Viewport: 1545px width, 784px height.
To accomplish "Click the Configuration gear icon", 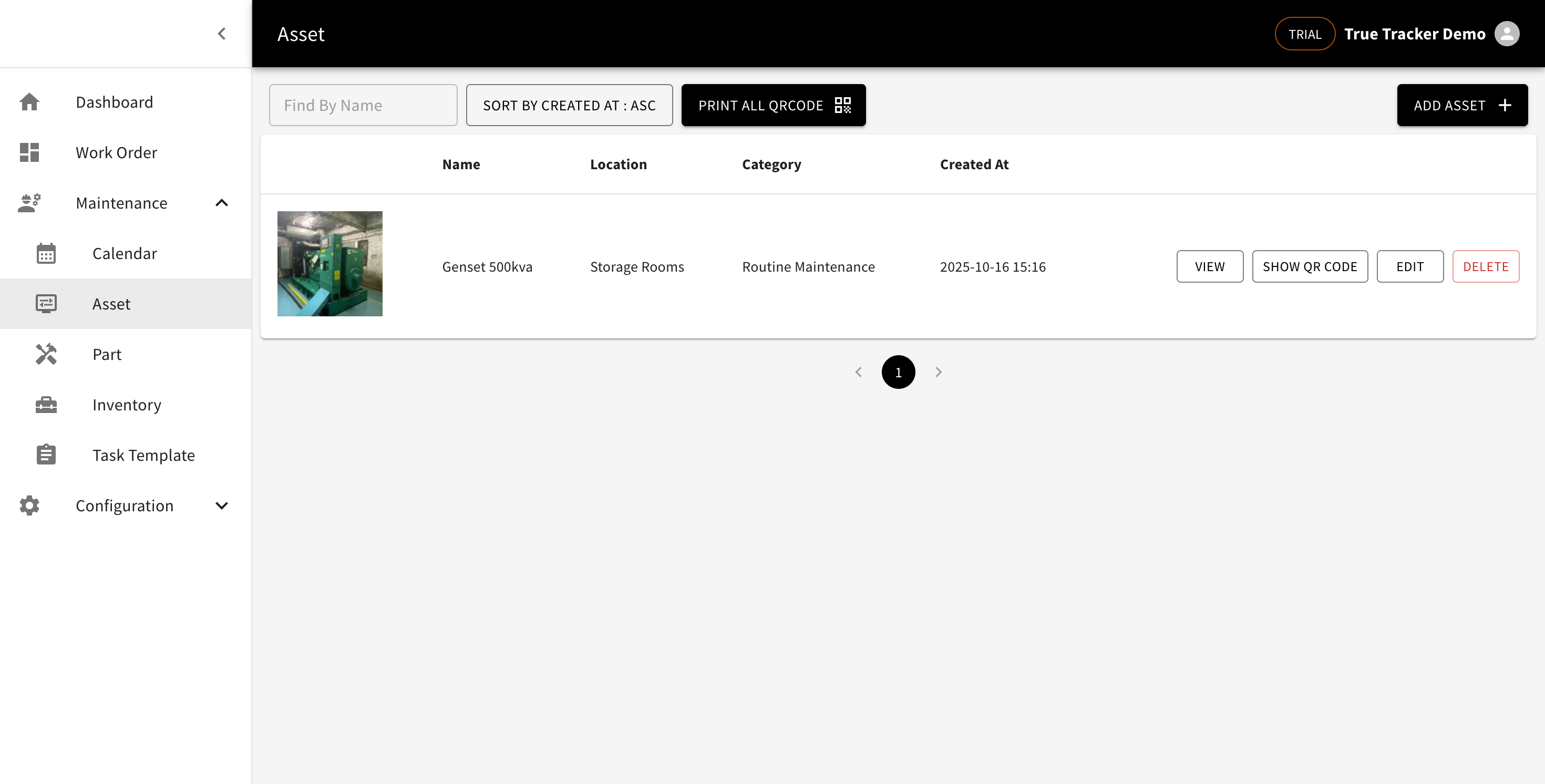I will 29,505.
